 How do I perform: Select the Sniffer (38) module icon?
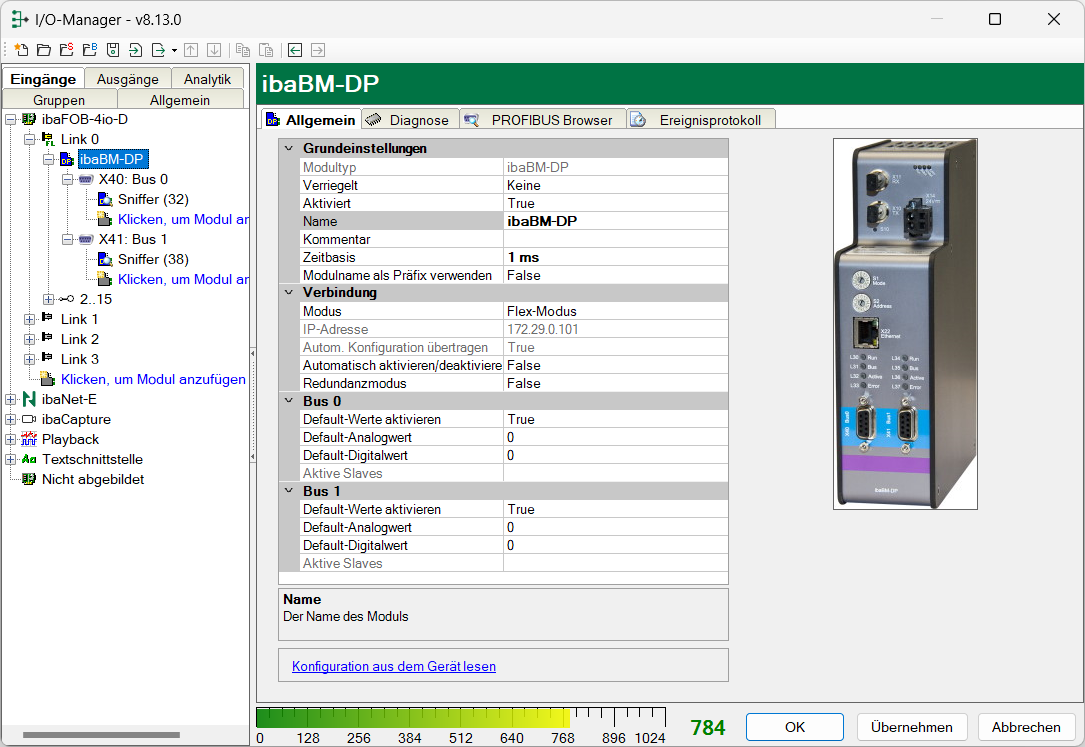[x=105, y=259]
